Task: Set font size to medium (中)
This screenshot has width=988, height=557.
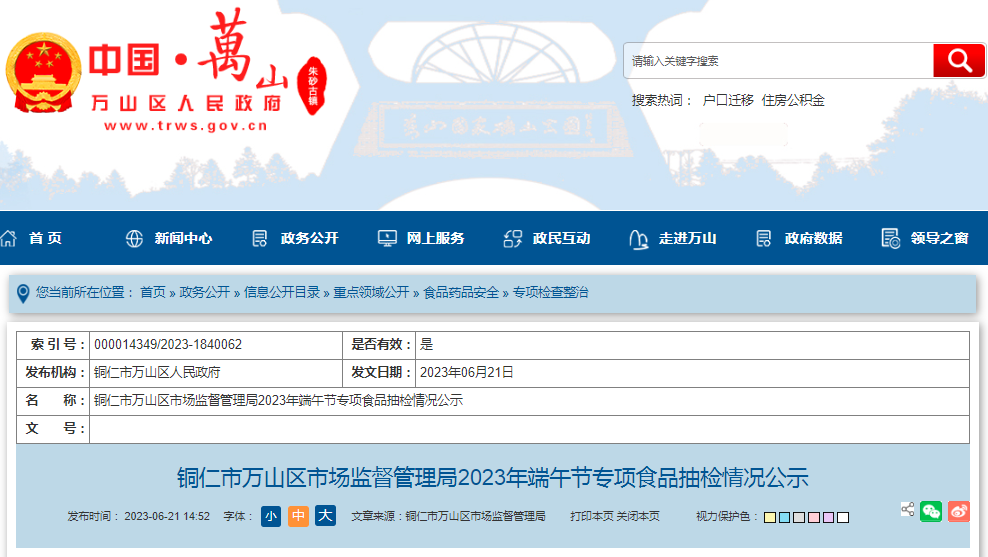Action: (x=298, y=516)
